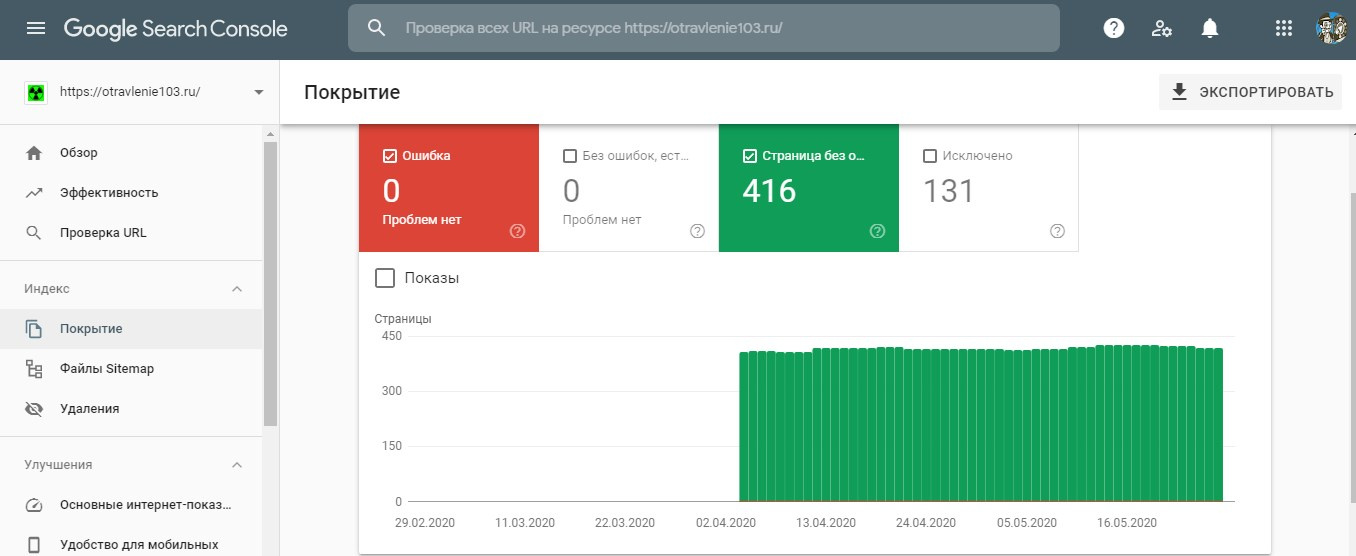Click the green bars chart area
The height and width of the screenshot is (556, 1356).
(x=981, y=424)
